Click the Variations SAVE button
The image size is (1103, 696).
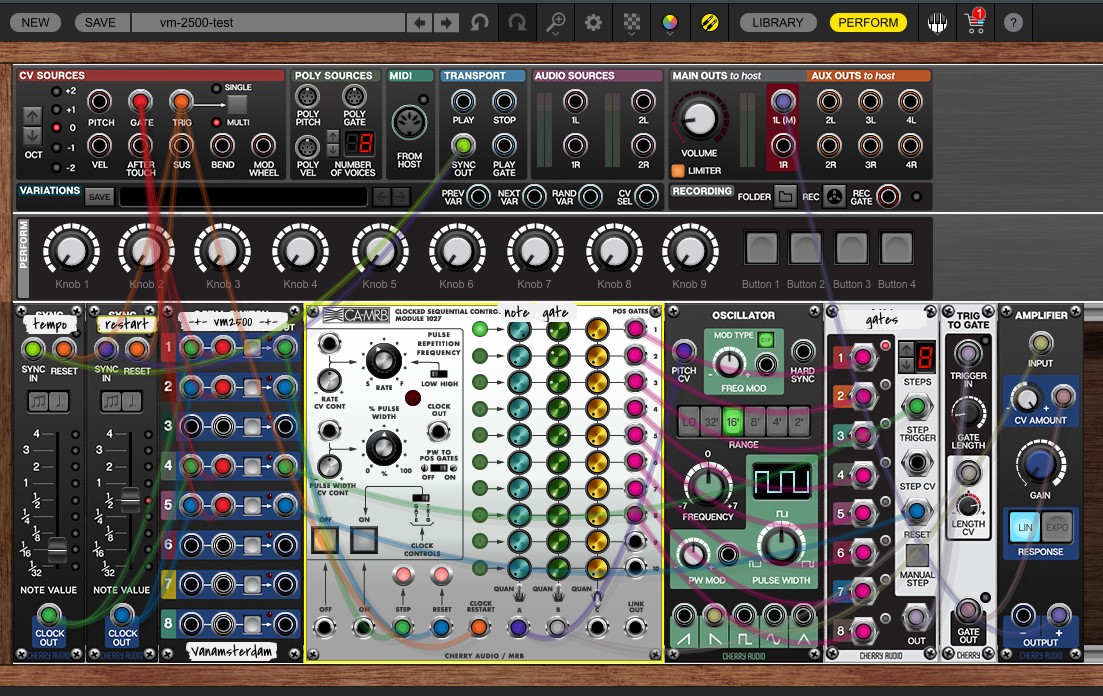point(99,197)
